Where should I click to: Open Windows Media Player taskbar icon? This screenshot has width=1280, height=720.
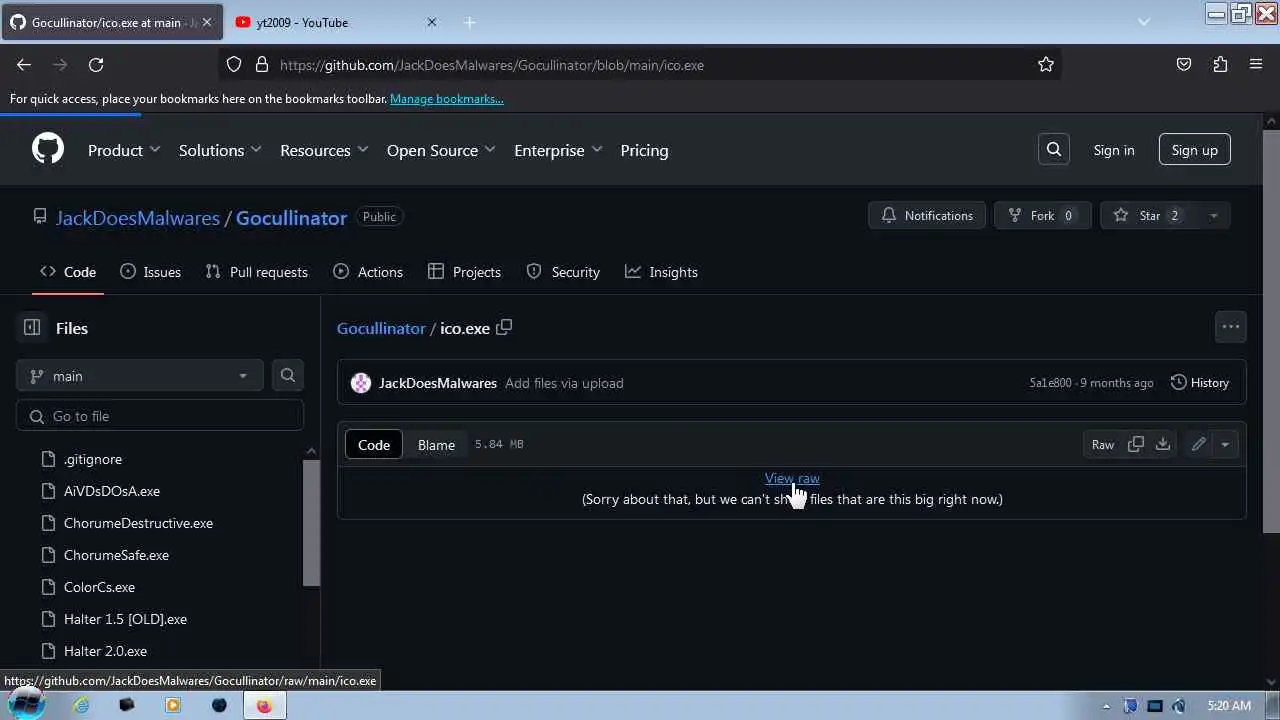coord(173,705)
